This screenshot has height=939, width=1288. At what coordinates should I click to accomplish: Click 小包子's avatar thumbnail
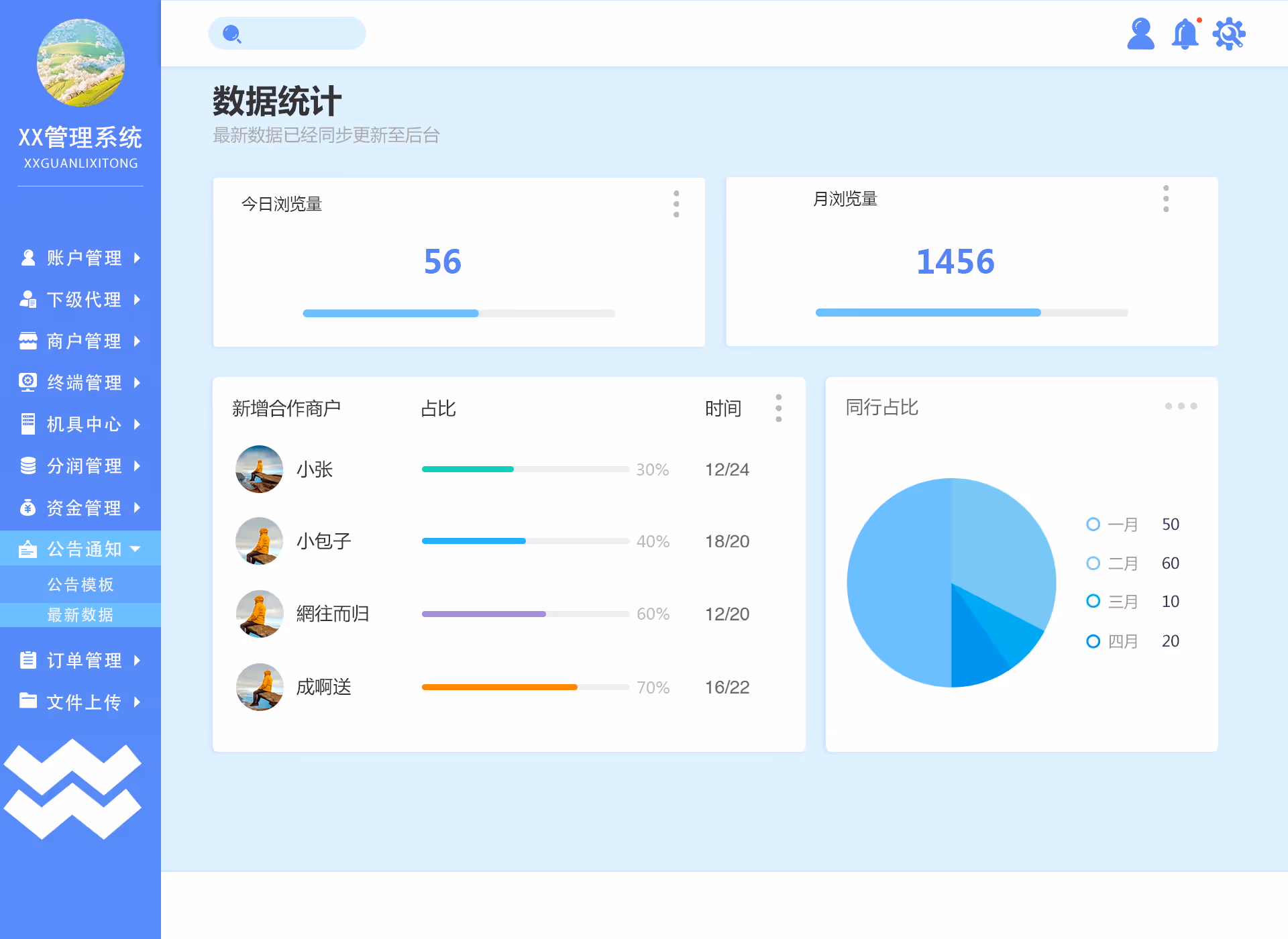260,541
